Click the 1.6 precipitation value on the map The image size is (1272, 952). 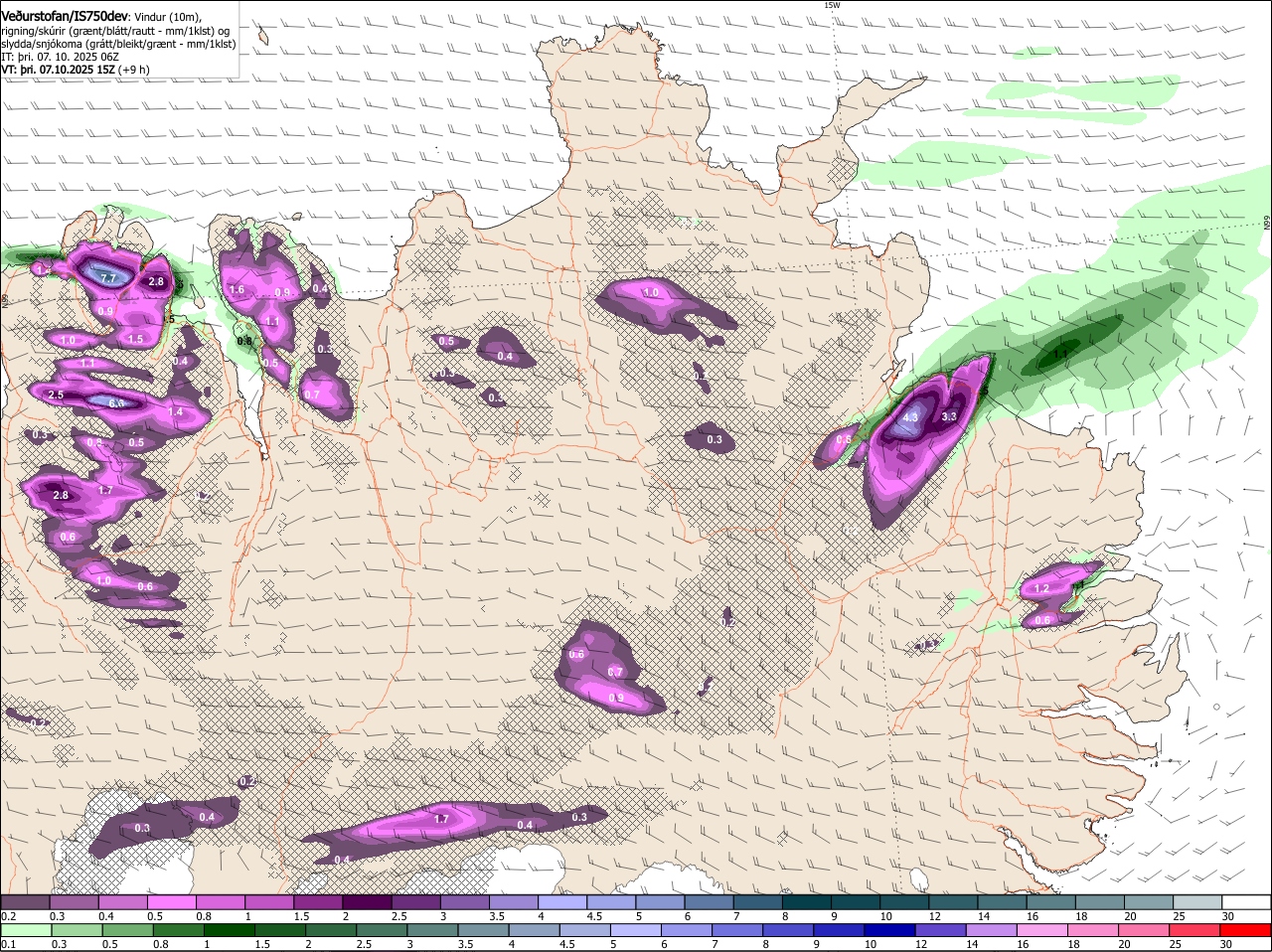point(237,289)
